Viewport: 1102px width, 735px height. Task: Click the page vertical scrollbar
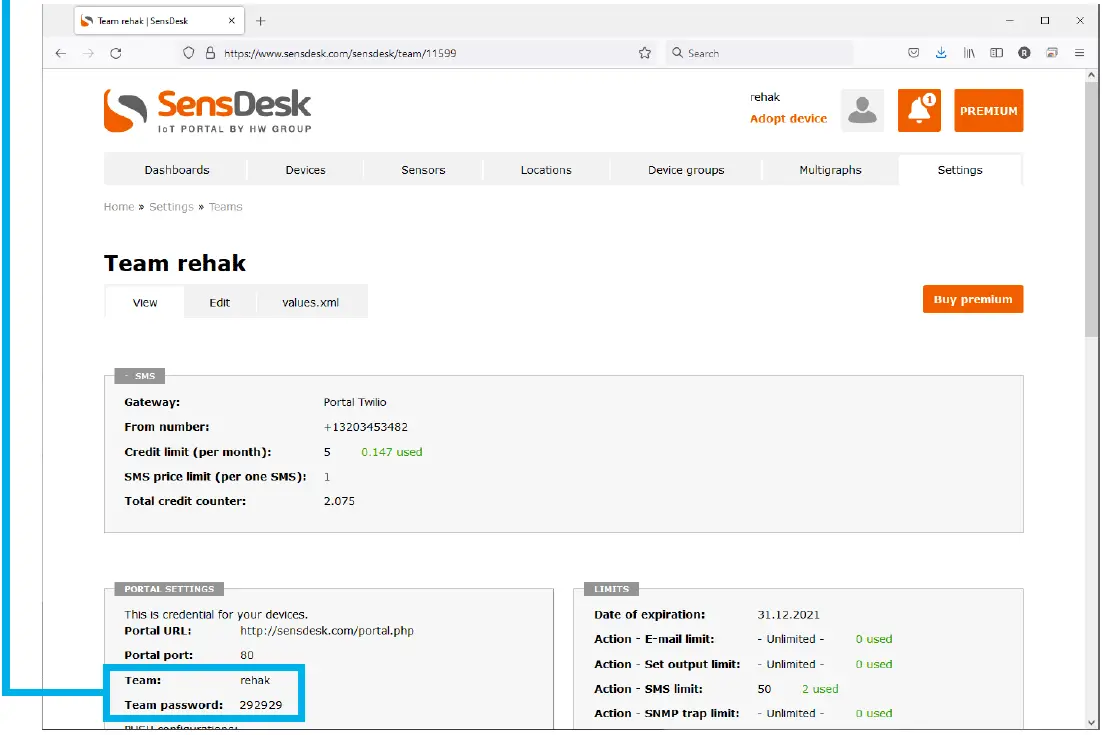click(x=1091, y=211)
